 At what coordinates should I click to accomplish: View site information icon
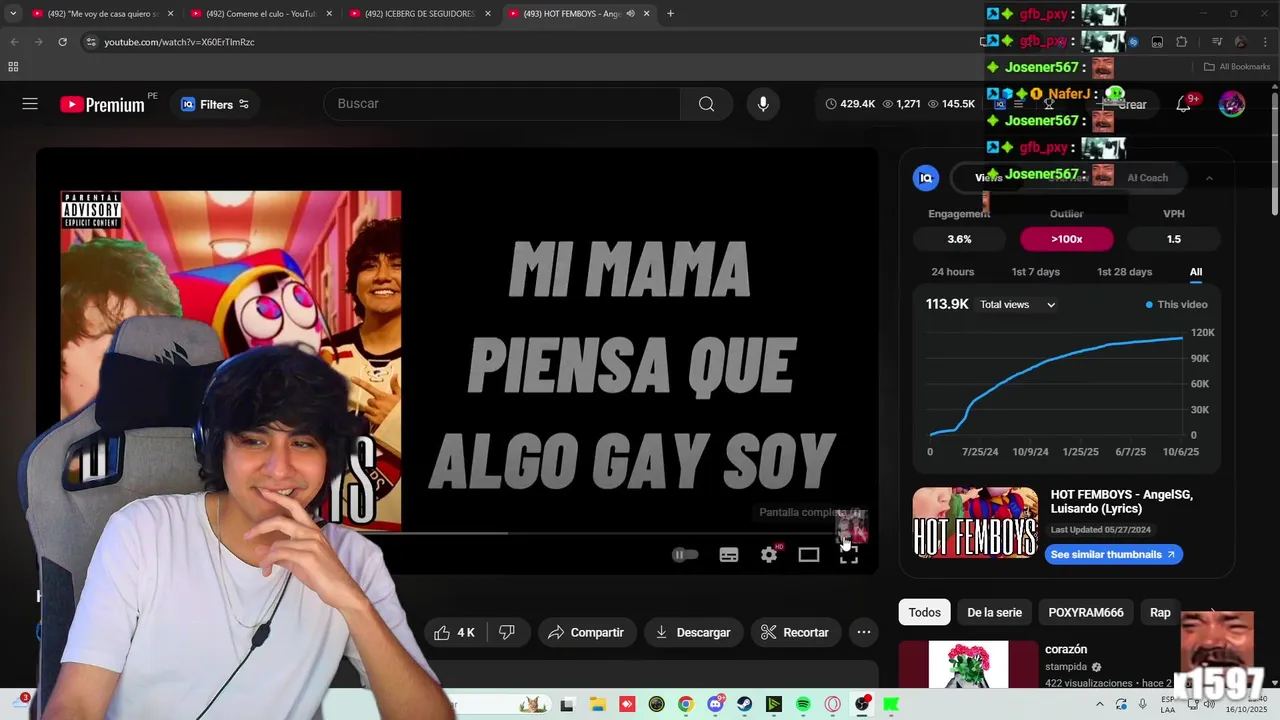click(91, 42)
